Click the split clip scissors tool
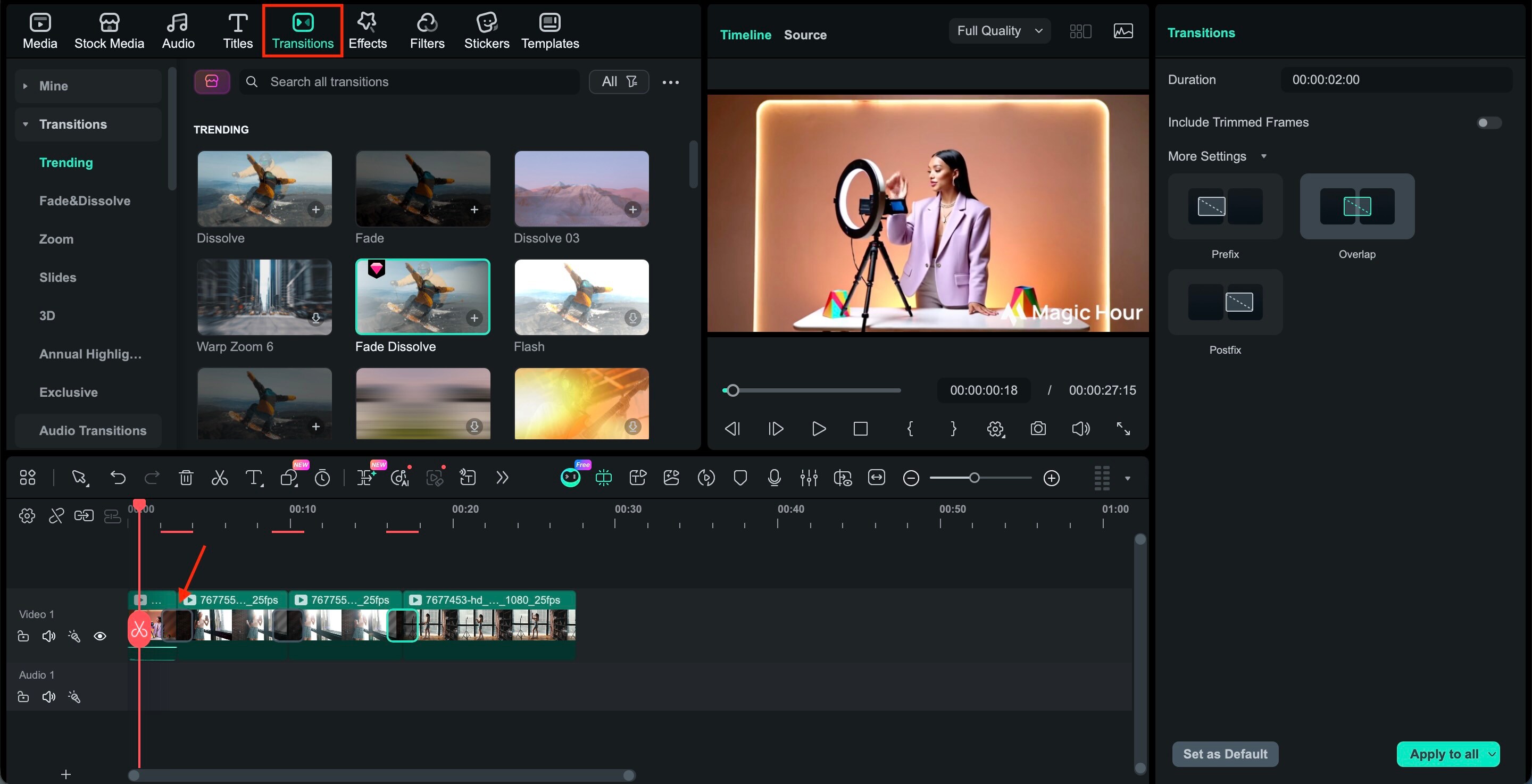The width and height of the screenshot is (1532, 784). pyautogui.click(x=219, y=478)
